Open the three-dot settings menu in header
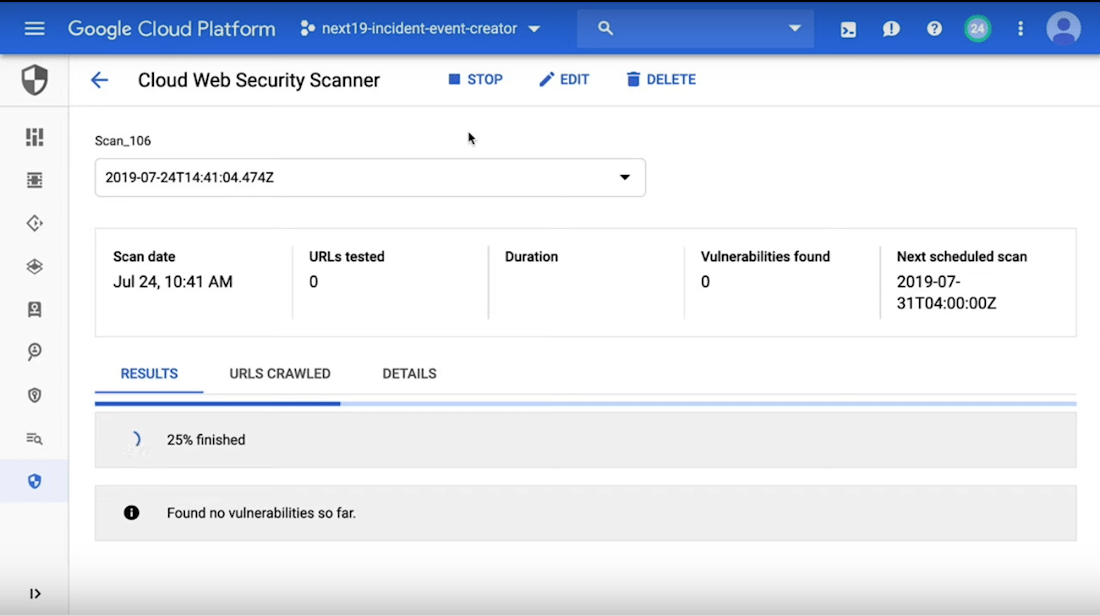The image size is (1100, 616). click(1020, 29)
